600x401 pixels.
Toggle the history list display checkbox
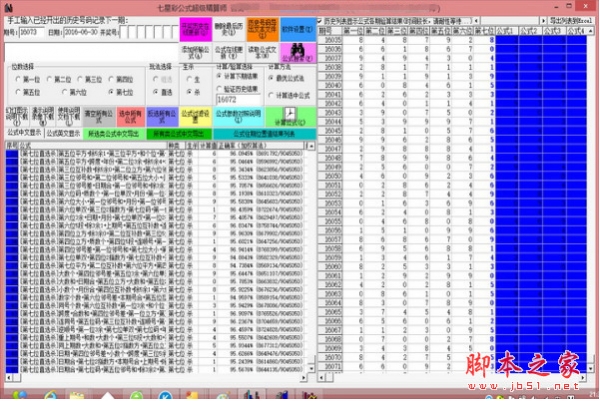(322, 19)
